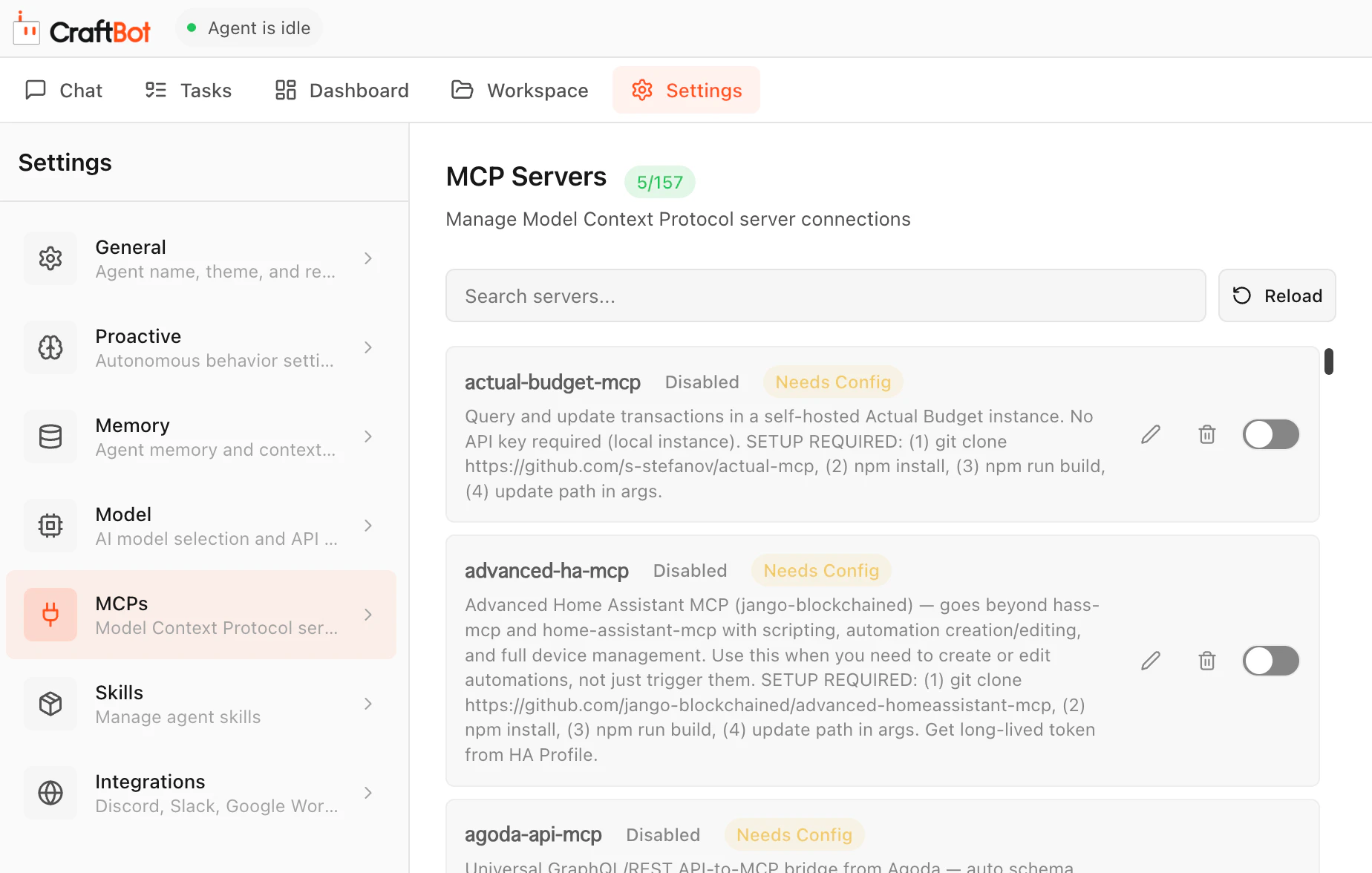Open the Chat tab

tap(64, 90)
